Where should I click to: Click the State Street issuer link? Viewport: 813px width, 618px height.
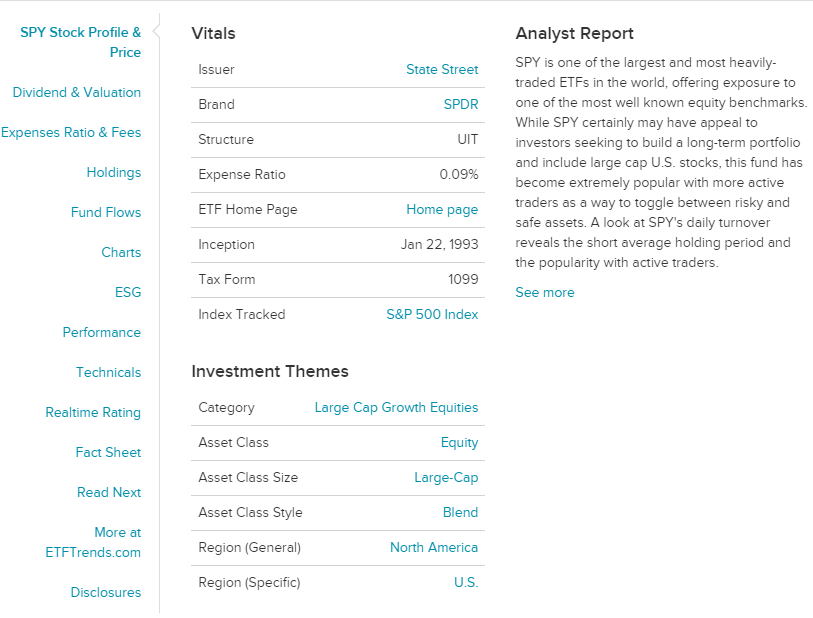pos(442,69)
